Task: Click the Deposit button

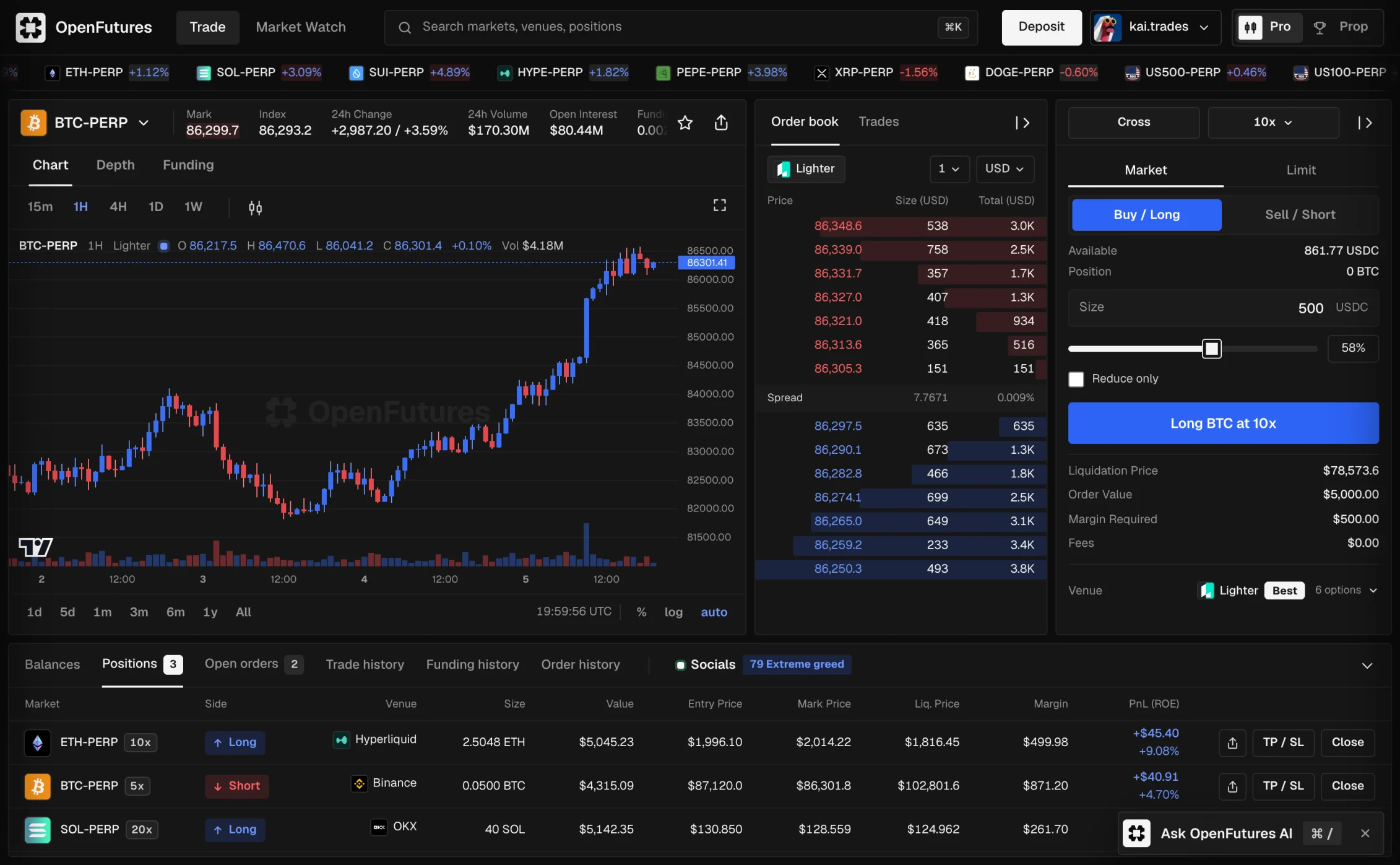Action: (x=1041, y=27)
